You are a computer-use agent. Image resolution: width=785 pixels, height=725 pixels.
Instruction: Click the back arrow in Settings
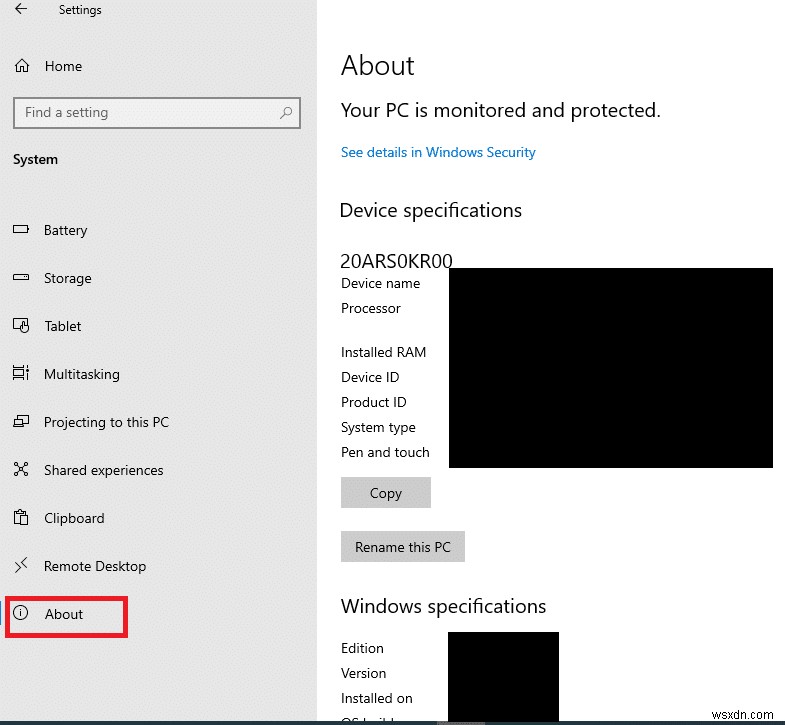click(x=21, y=9)
